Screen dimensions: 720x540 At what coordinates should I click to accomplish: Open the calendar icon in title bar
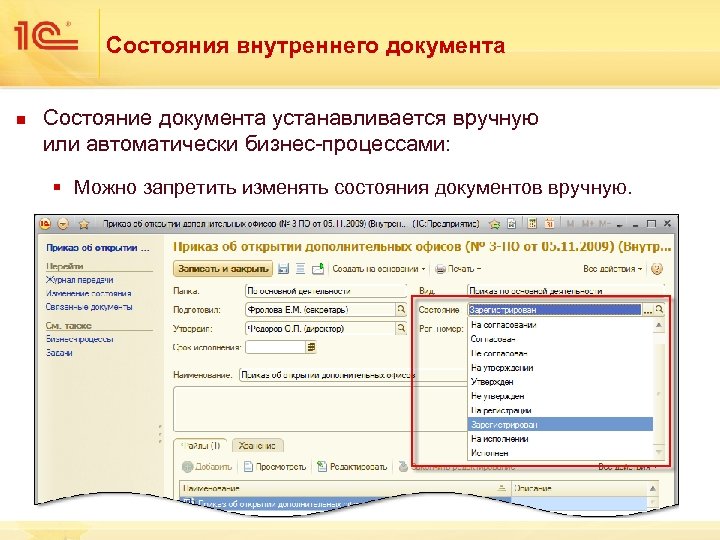549,224
